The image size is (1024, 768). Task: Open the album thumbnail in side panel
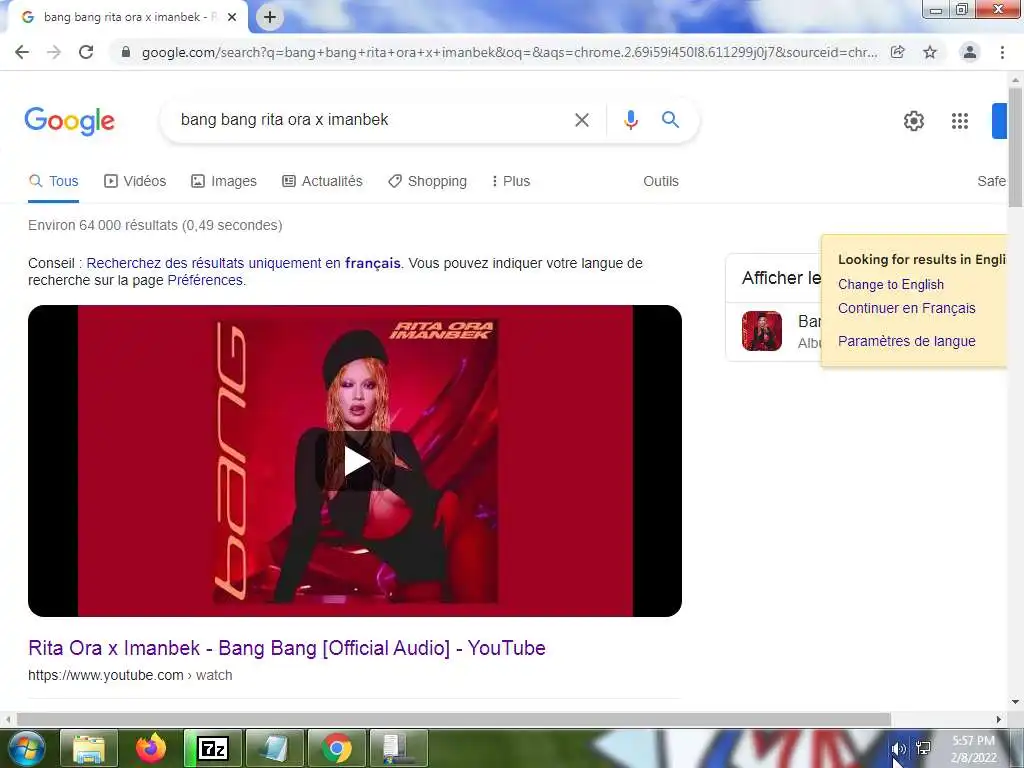tap(761, 331)
